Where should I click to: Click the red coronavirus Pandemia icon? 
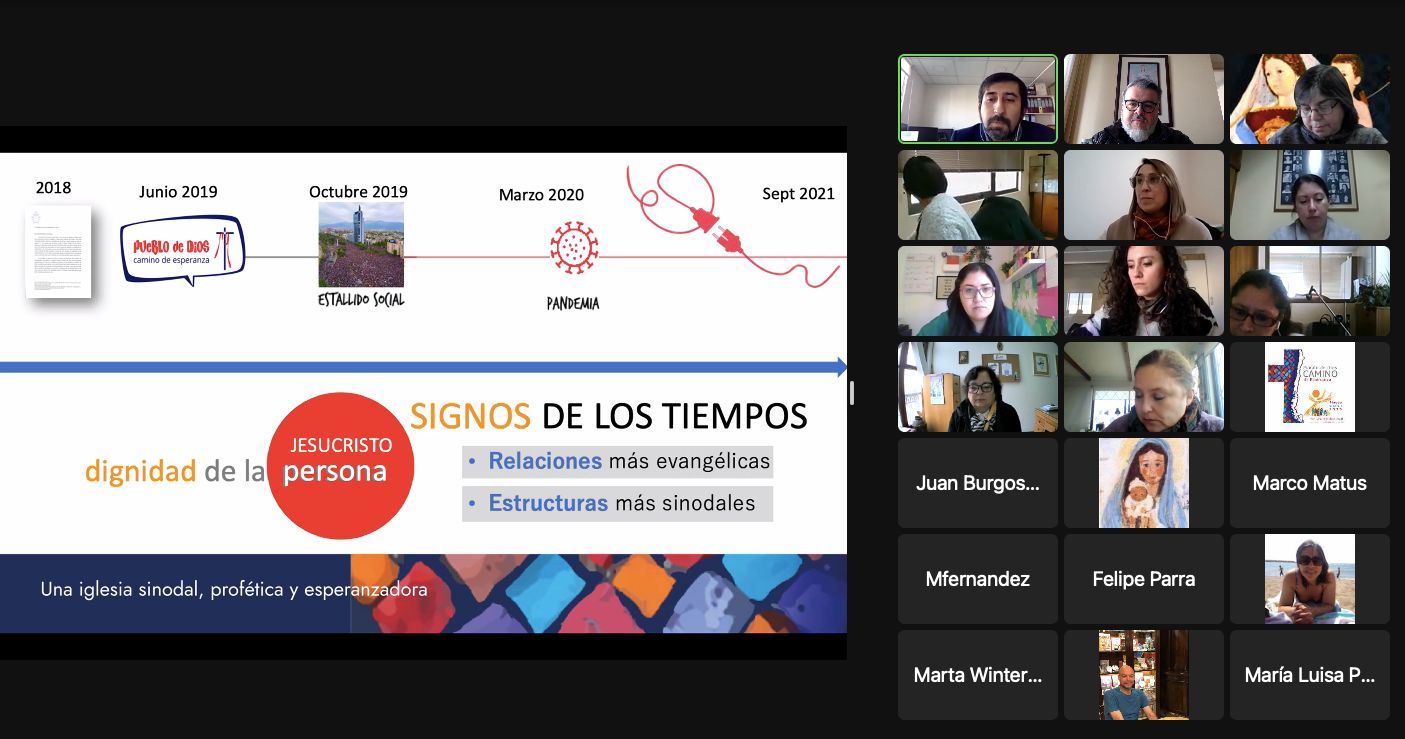pos(573,248)
